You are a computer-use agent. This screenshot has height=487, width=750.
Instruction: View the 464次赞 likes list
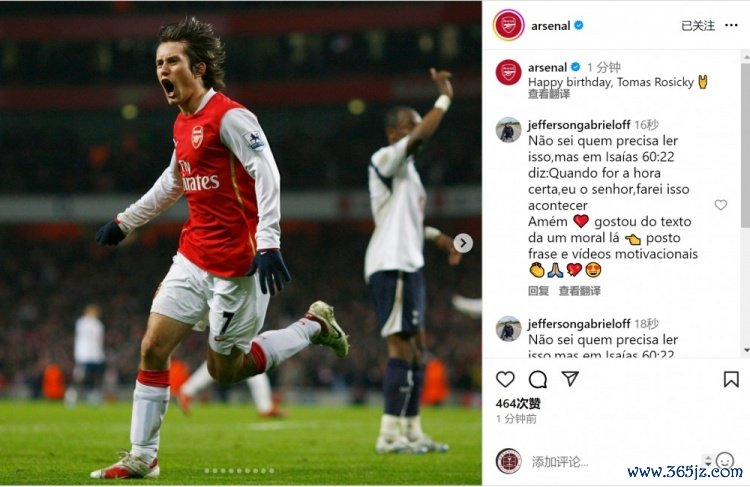click(x=518, y=404)
